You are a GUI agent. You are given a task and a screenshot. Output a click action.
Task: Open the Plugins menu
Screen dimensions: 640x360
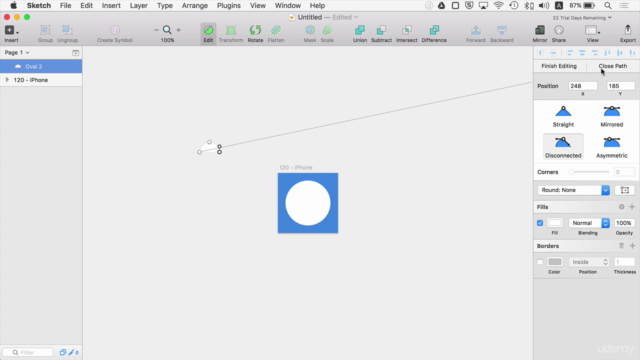tap(229, 6)
